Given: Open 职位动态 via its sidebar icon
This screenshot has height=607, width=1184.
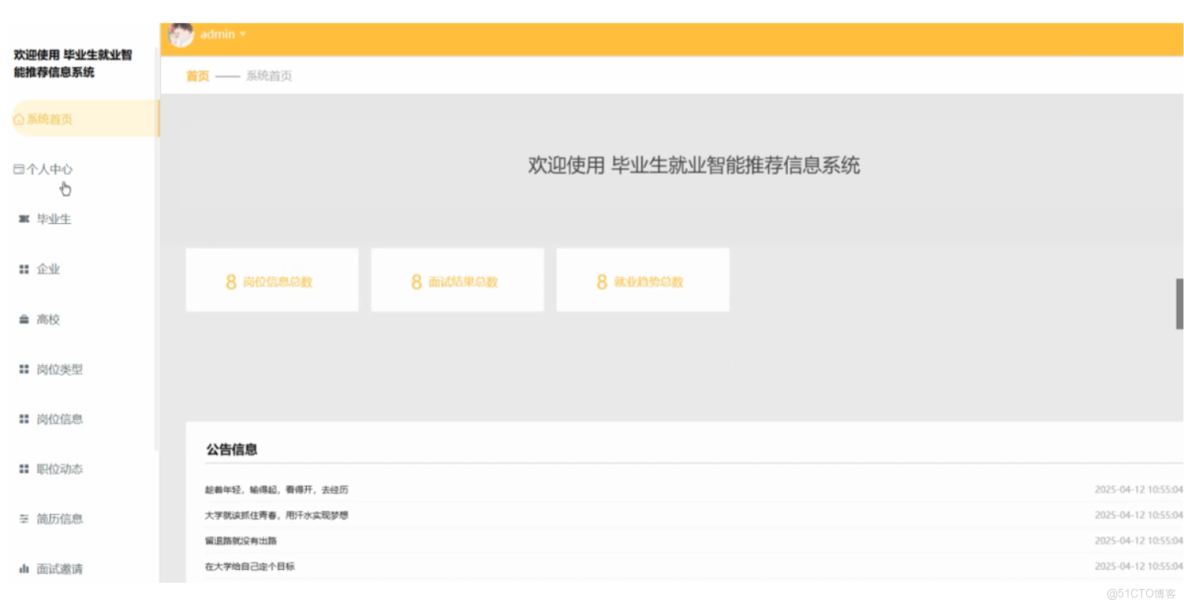Looking at the screenshot, I should coord(26,469).
